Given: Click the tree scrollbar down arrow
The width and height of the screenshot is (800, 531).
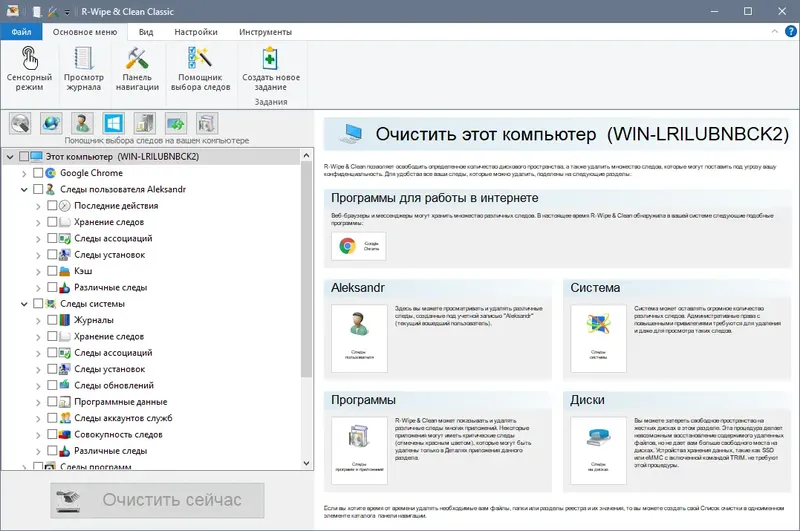Looking at the screenshot, I should click(x=306, y=463).
